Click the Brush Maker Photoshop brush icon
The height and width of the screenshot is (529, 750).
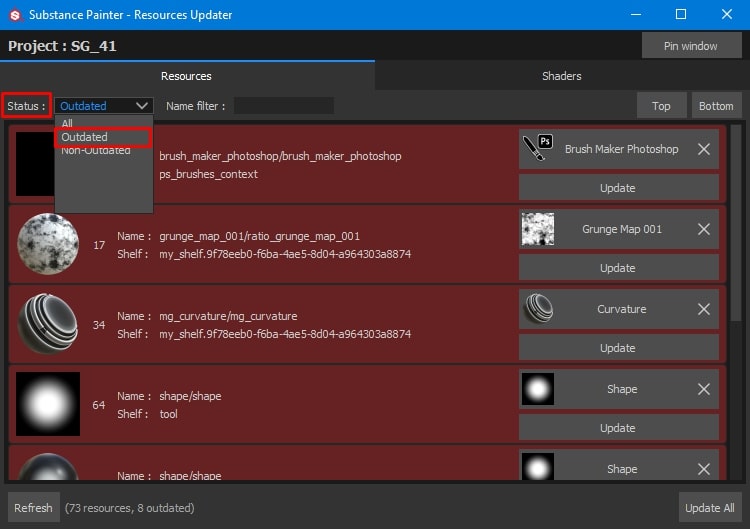click(x=538, y=150)
